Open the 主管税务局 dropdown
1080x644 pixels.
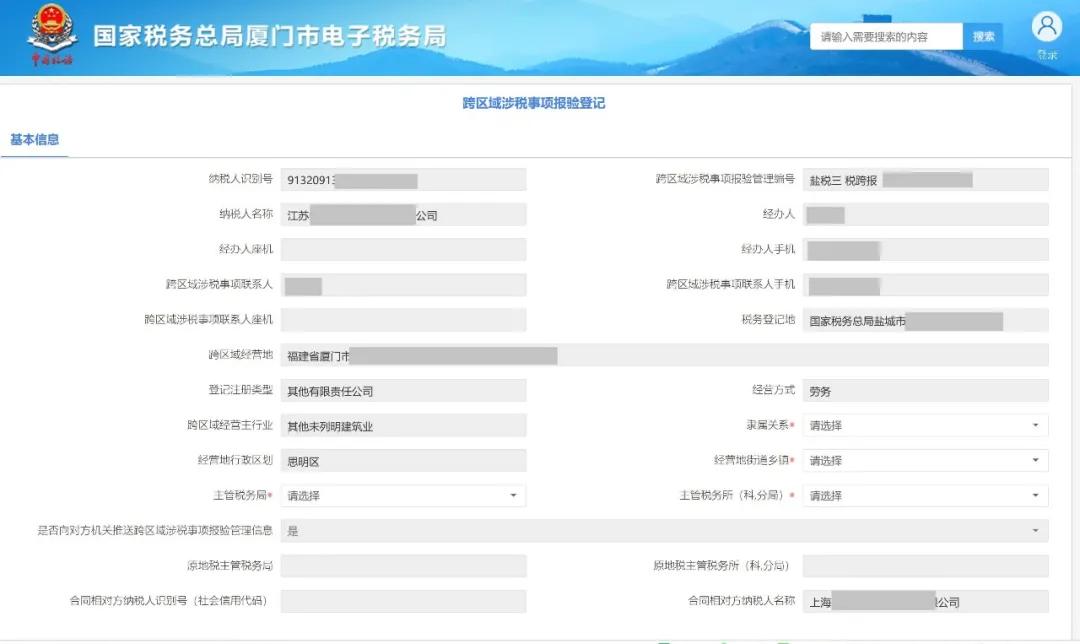(403, 495)
